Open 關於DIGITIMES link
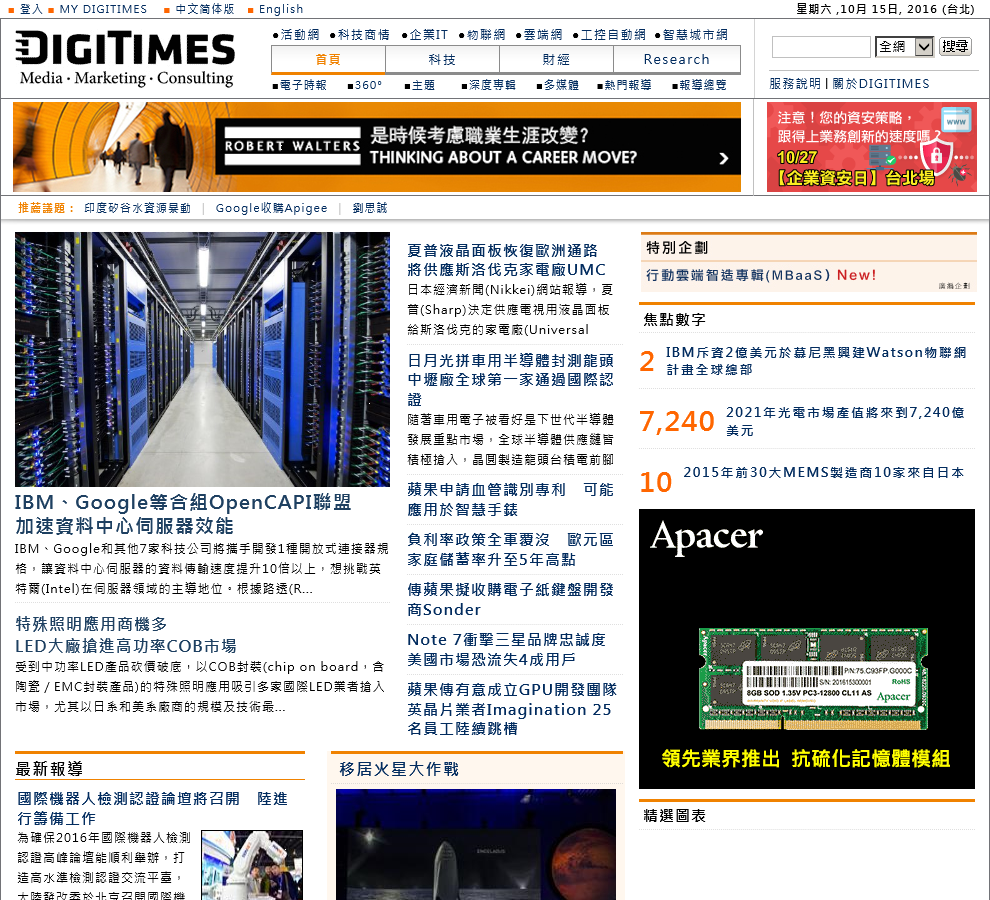The height and width of the screenshot is (900, 990). pyautogui.click(x=881, y=83)
